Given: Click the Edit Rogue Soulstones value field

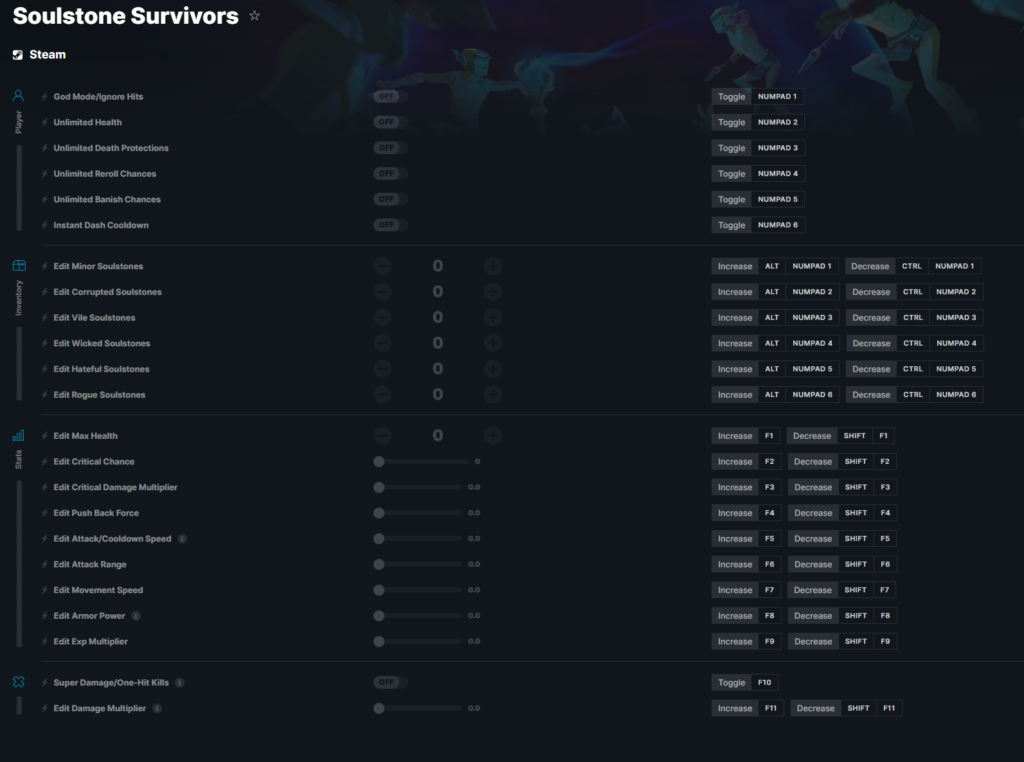Looking at the screenshot, I should click(438, 394).
